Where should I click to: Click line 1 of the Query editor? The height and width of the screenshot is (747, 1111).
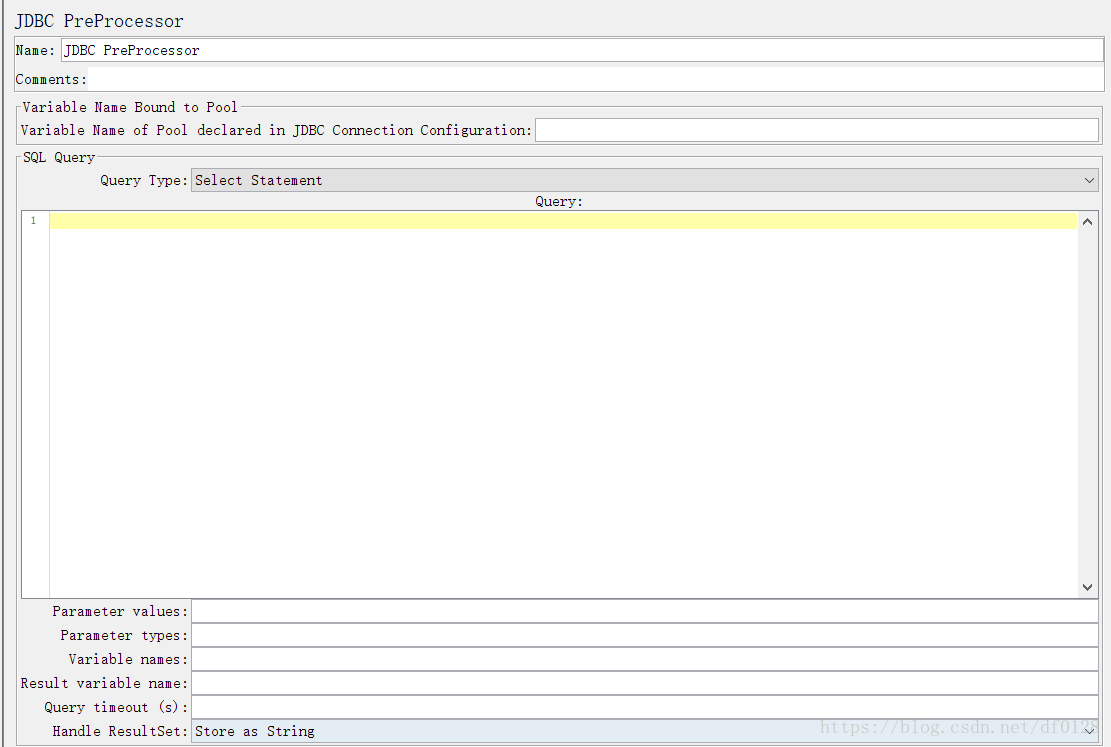[563, 221]
